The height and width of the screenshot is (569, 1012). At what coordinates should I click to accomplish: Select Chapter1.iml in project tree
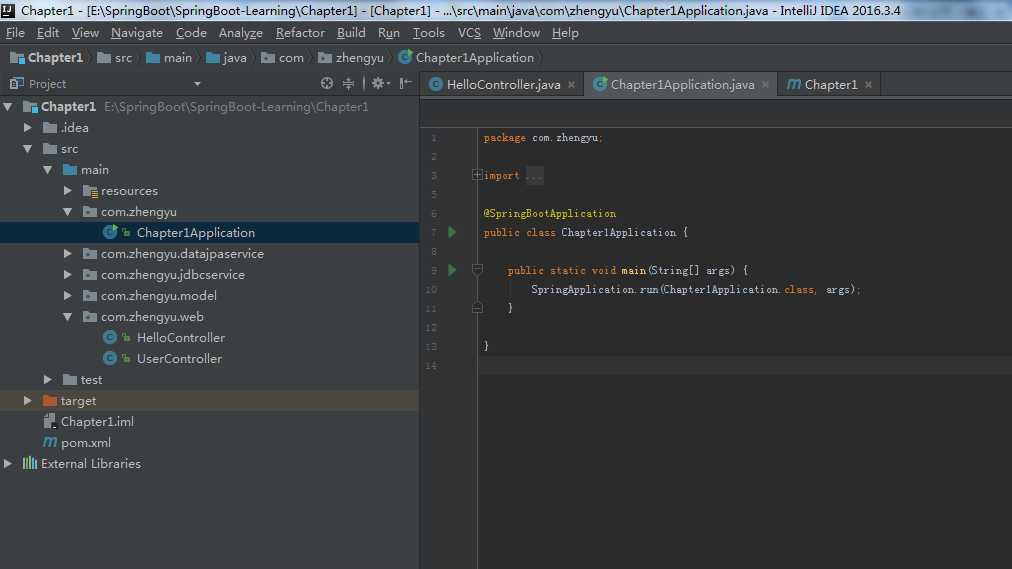[97, 421]
